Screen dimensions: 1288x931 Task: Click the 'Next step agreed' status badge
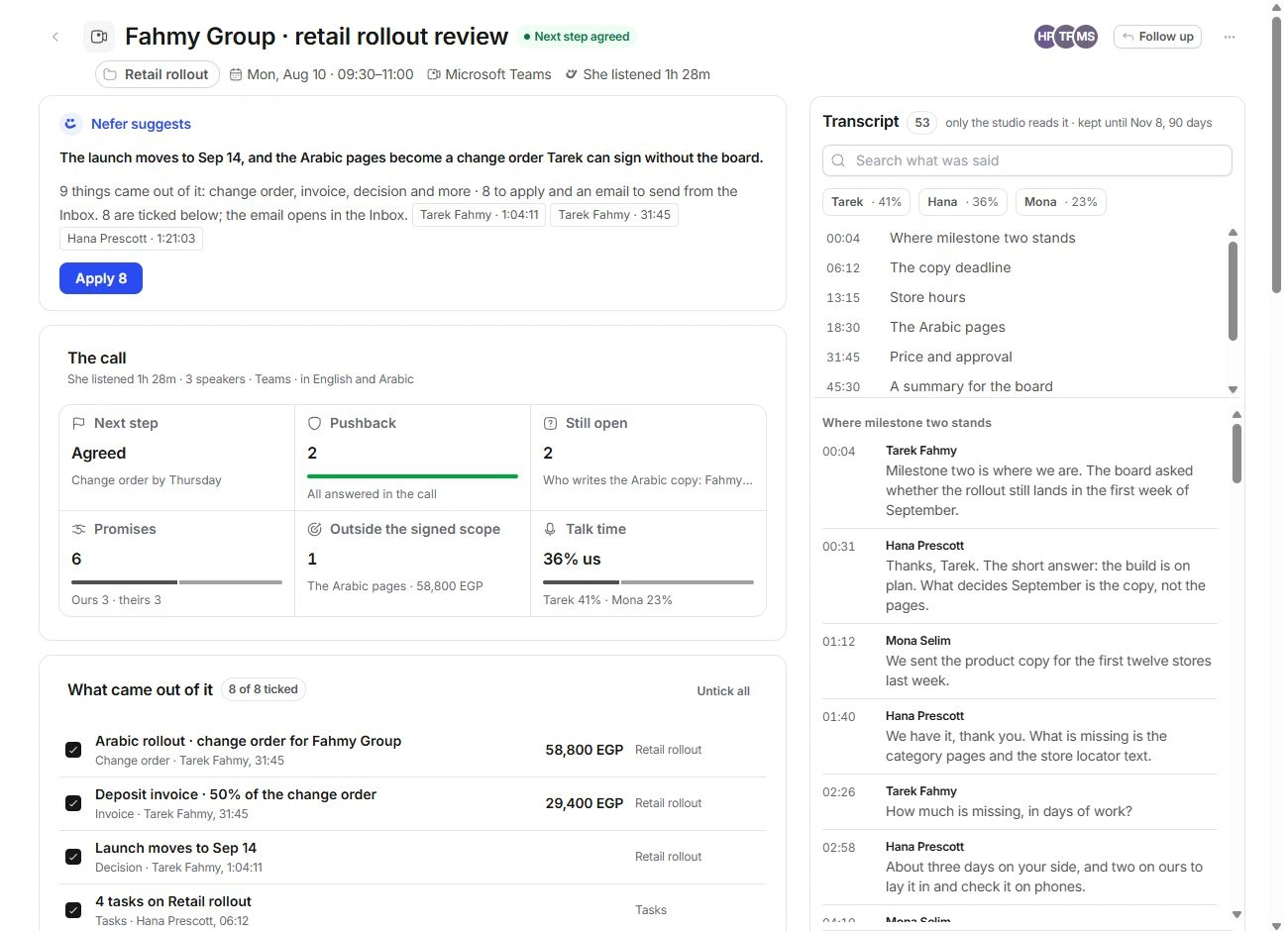[577, 37]
